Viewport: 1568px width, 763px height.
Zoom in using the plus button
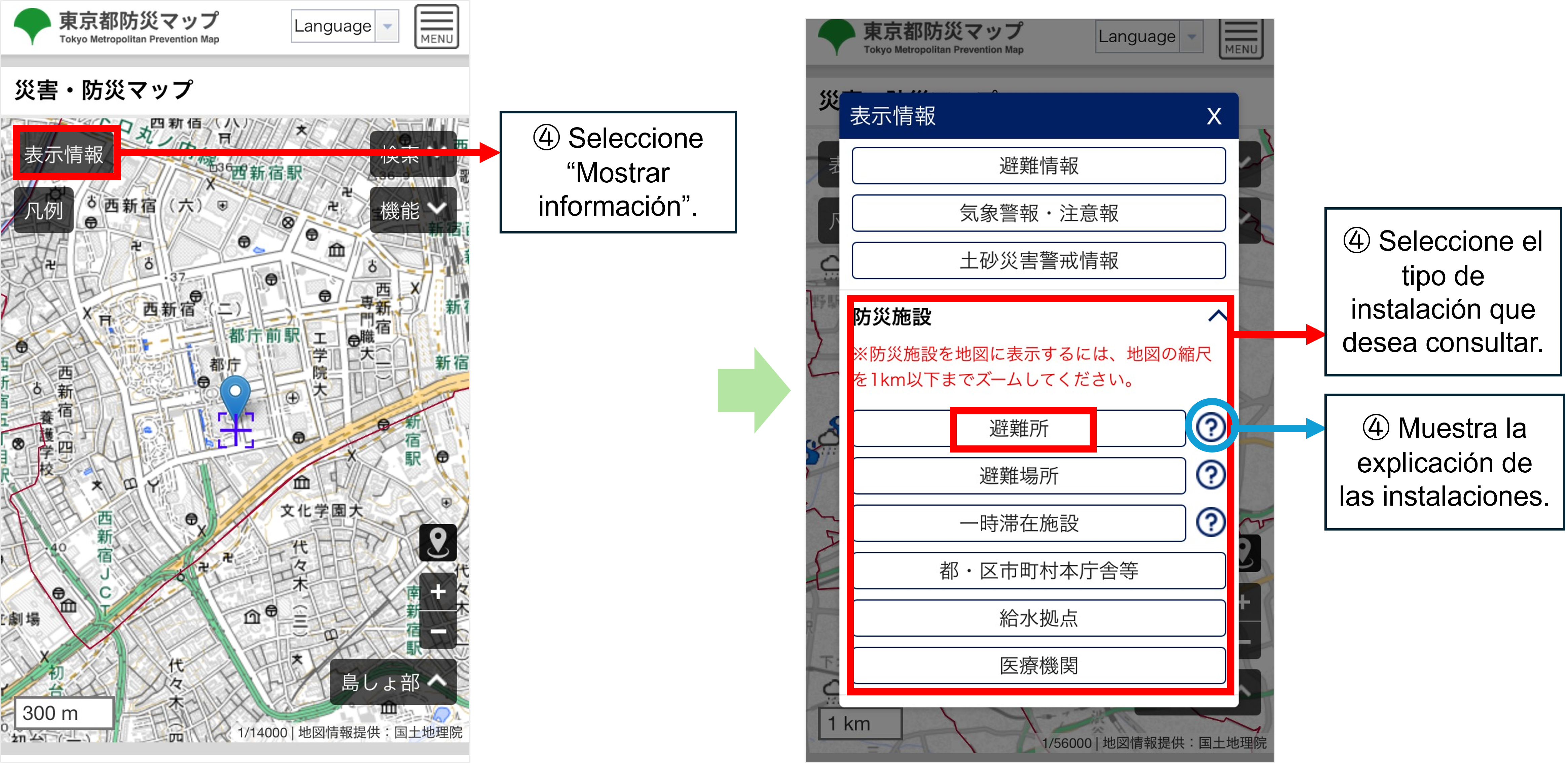(438, 591)
